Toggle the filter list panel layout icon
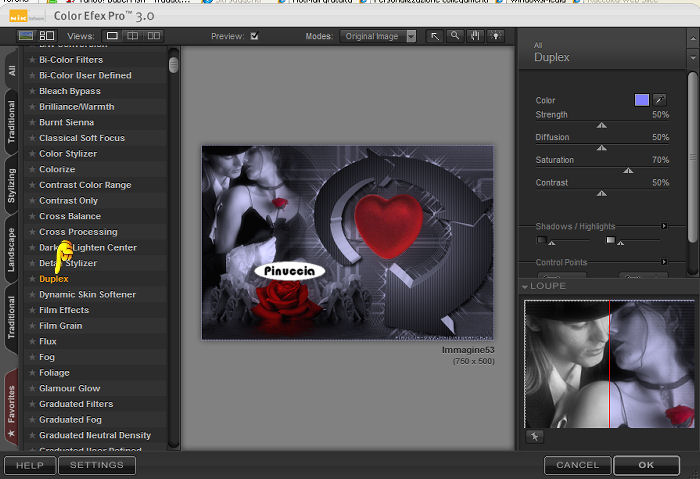Viewport: 700px width, 479px height. click(47, 36)
